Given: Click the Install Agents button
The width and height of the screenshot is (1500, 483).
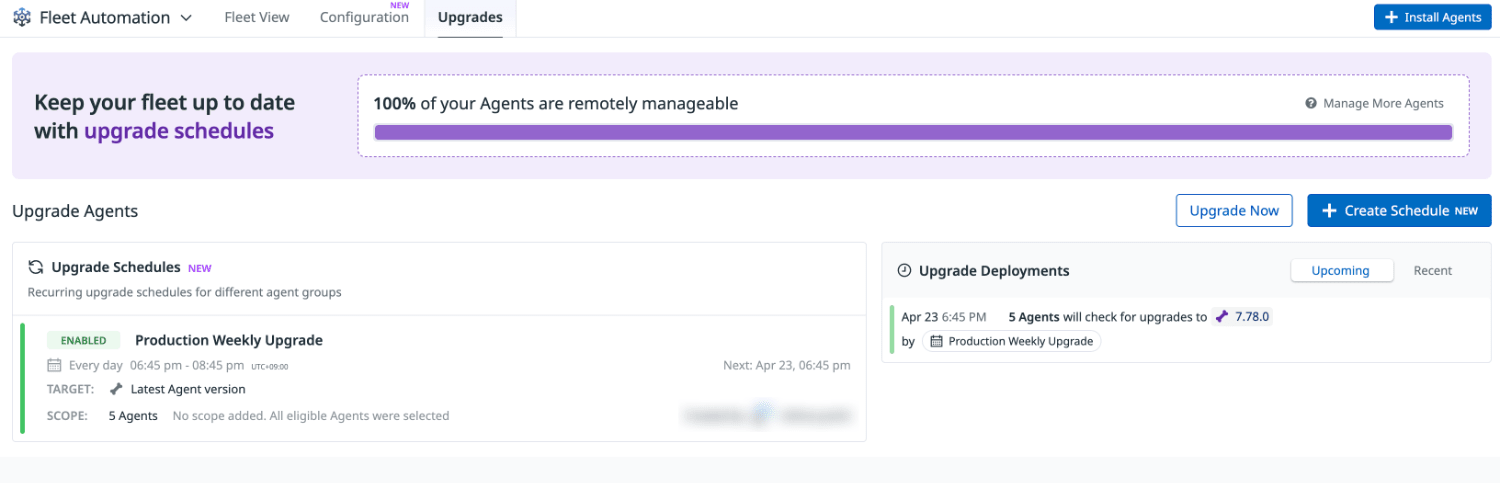Looking at the screenshot, I should click(x=1432, y=17).
